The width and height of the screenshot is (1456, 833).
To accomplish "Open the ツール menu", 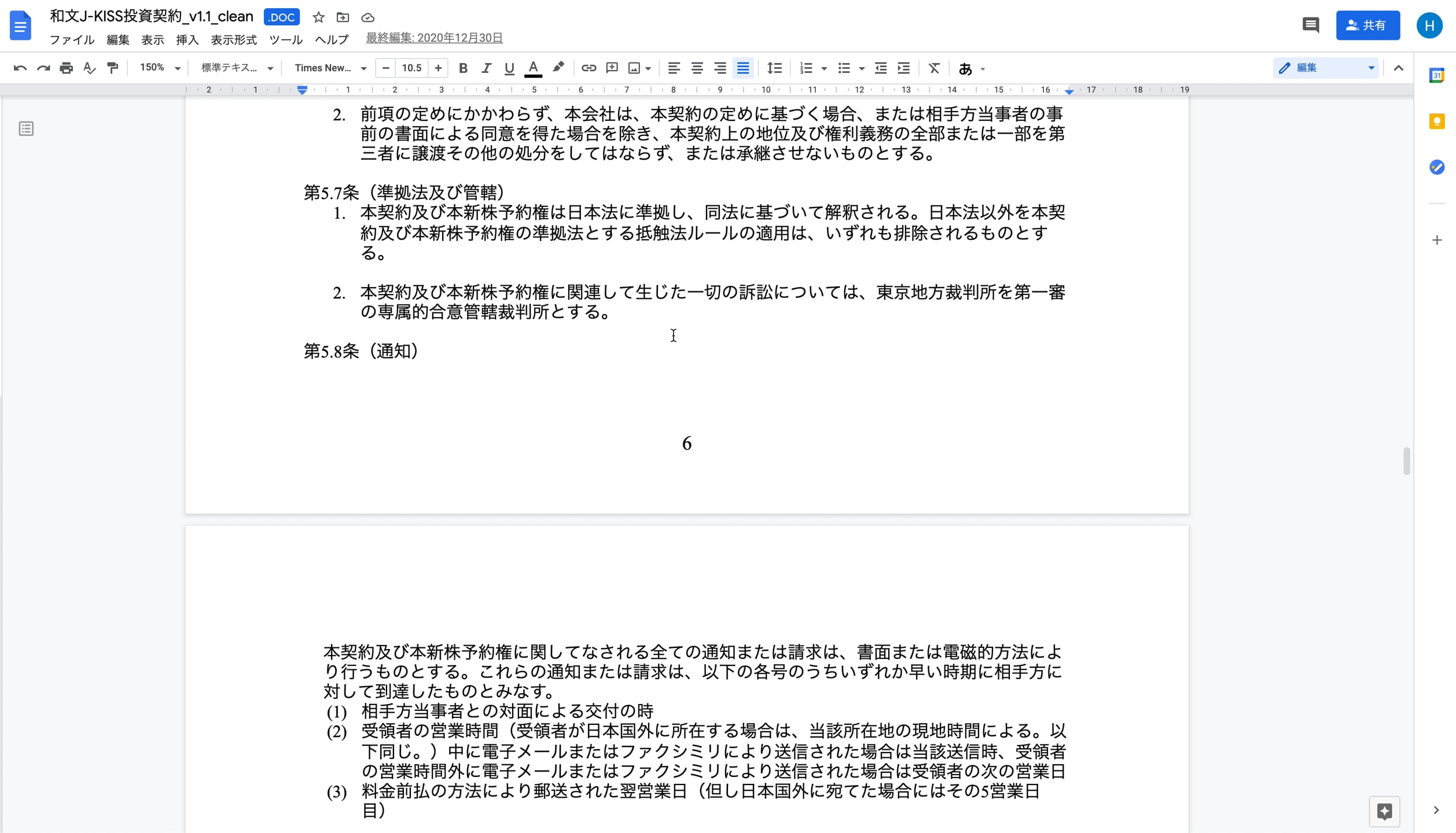I will pyautogui.click(x=285, y=40).
